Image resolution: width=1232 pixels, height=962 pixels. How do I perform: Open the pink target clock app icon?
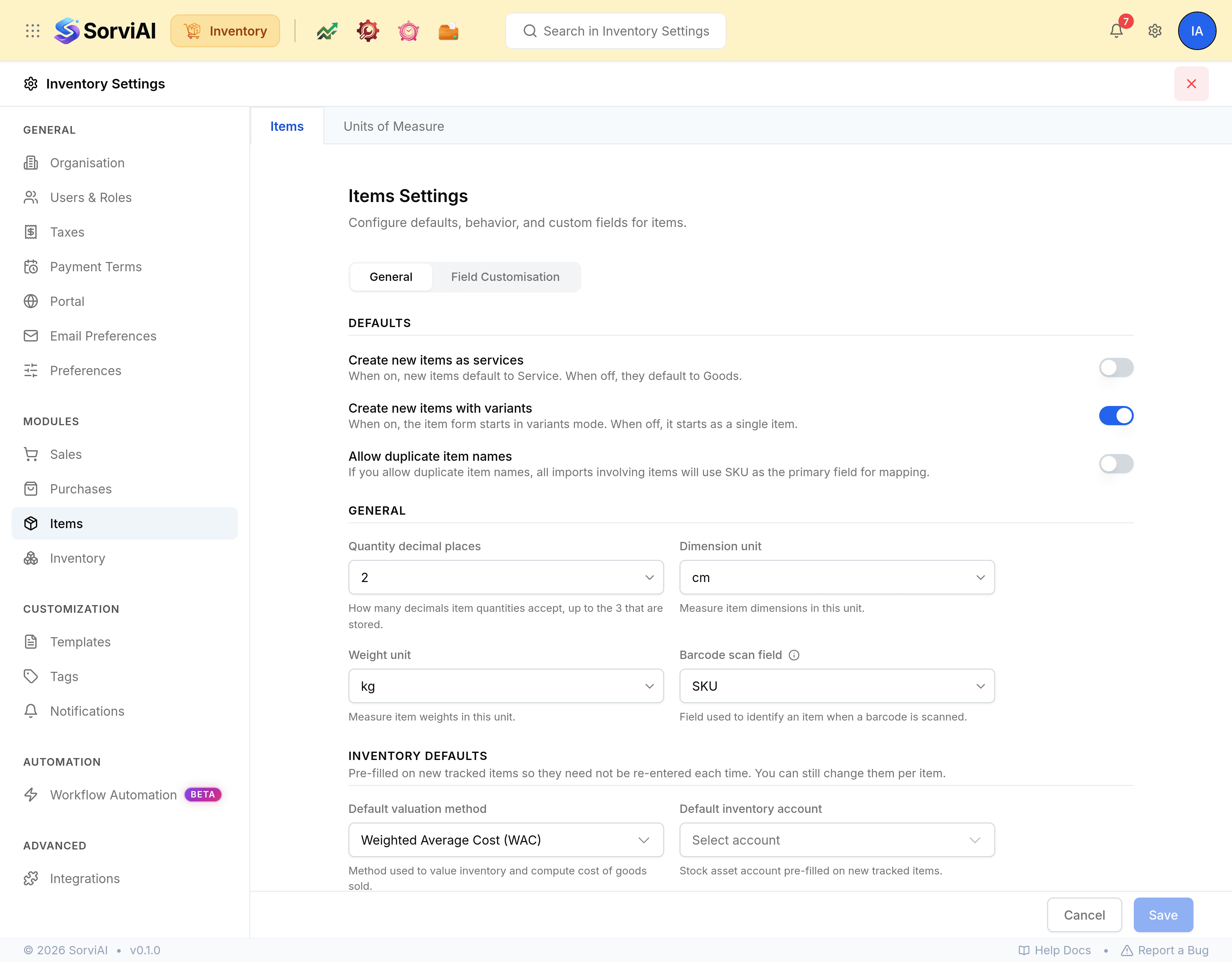408,31
